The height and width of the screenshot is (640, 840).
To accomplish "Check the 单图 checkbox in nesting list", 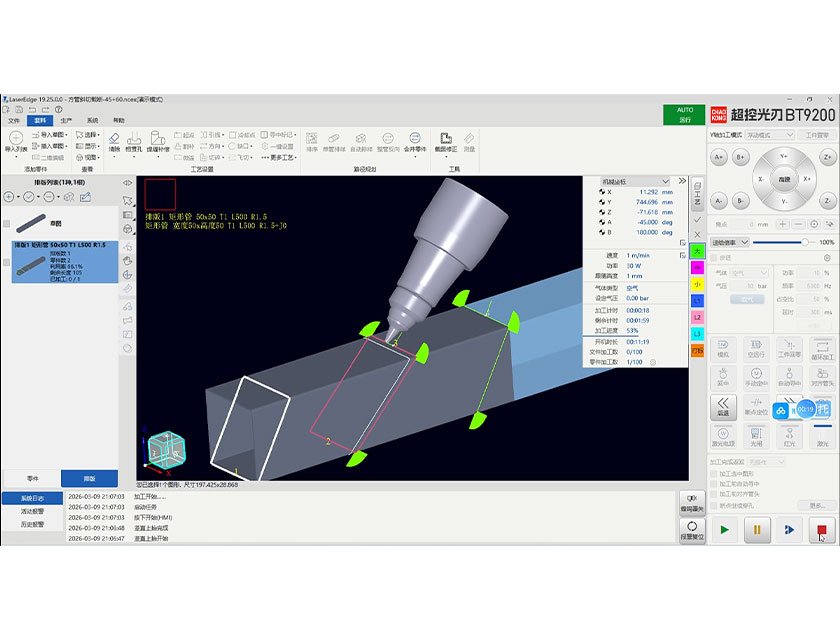I will coord(7,224).
